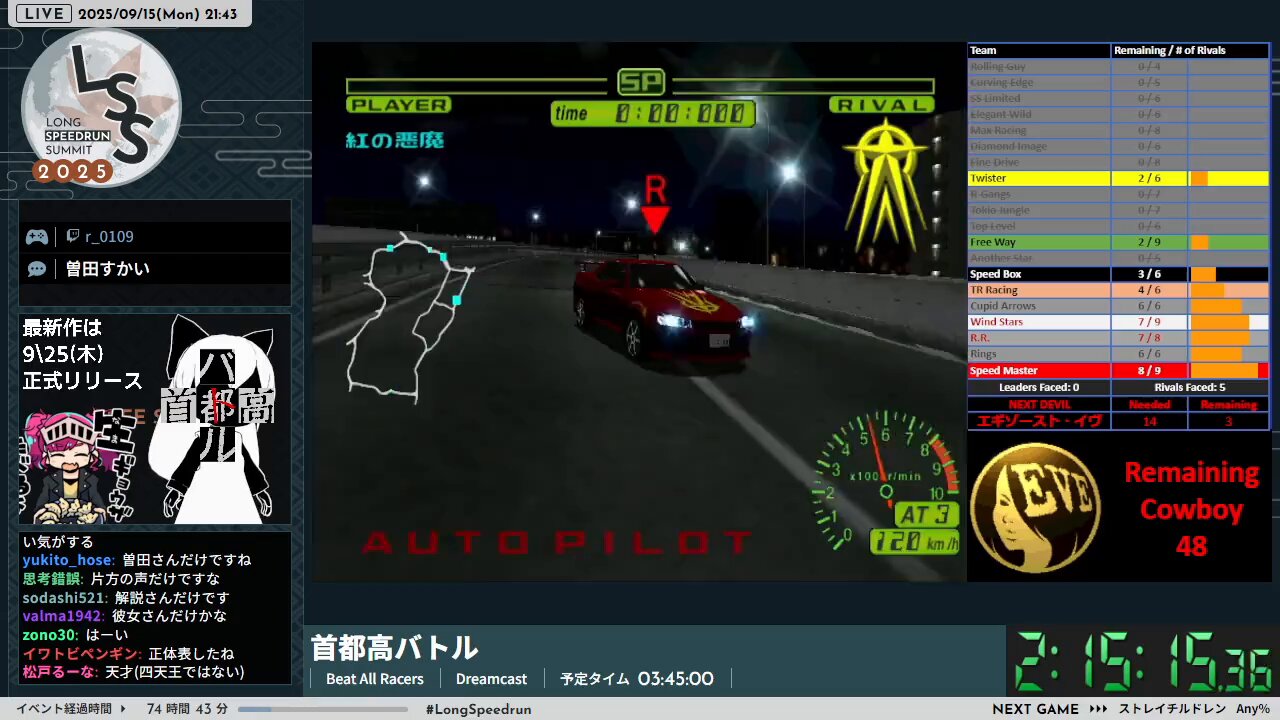Click the Speed Box team row
This screenshot has height=720, width=1280.
1118,274
